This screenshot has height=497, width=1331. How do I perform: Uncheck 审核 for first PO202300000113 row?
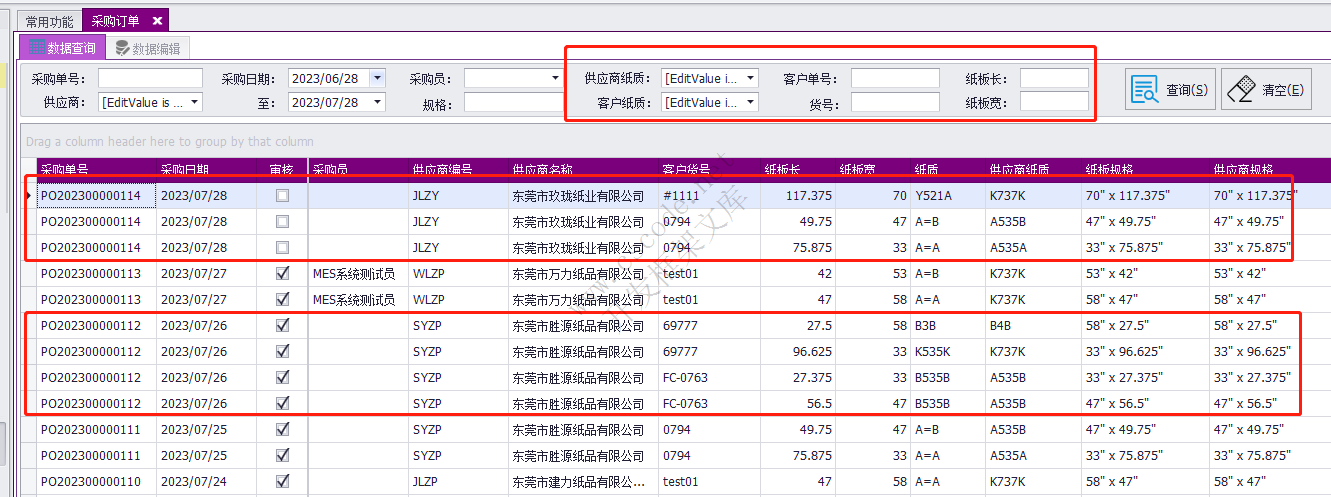click(x=282, y=273)
